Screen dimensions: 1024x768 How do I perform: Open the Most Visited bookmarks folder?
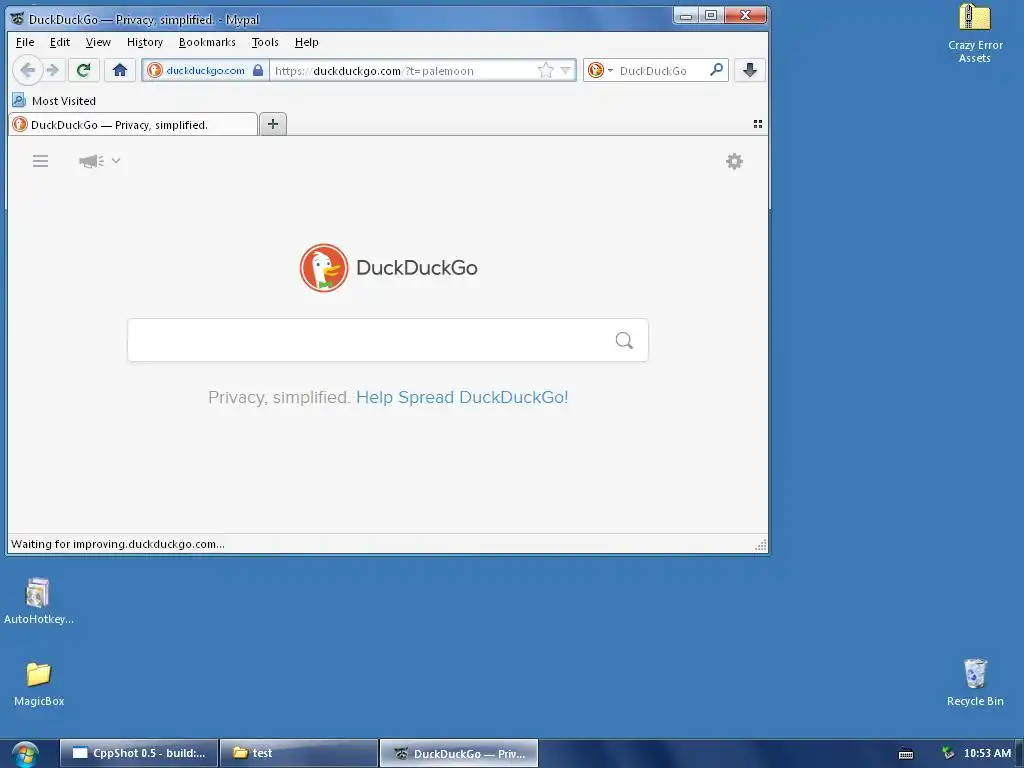click(54, 101)
